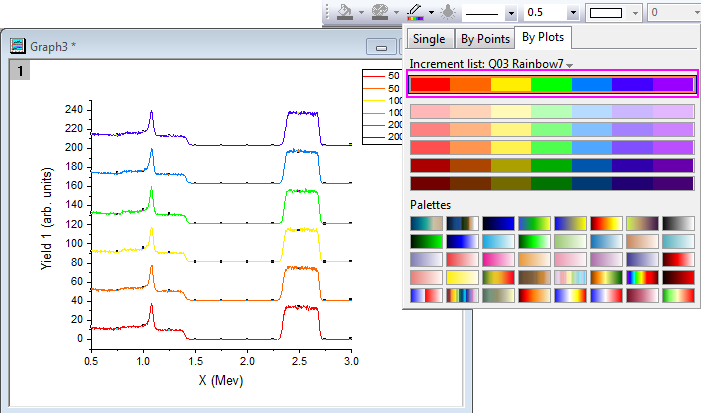
Task: Click the line style preview box
Action: pyautogui.click(x=483, y=13)
